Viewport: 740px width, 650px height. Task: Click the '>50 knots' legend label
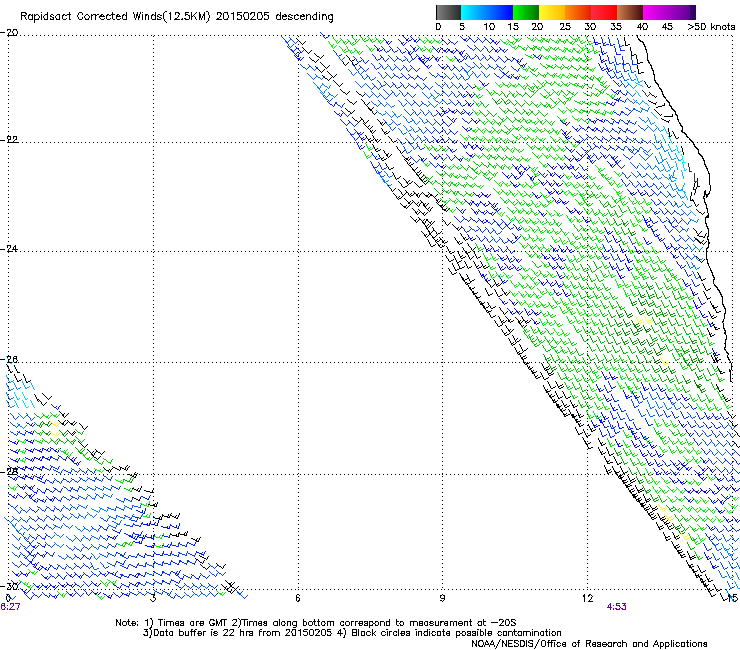(x=711, y=27)
